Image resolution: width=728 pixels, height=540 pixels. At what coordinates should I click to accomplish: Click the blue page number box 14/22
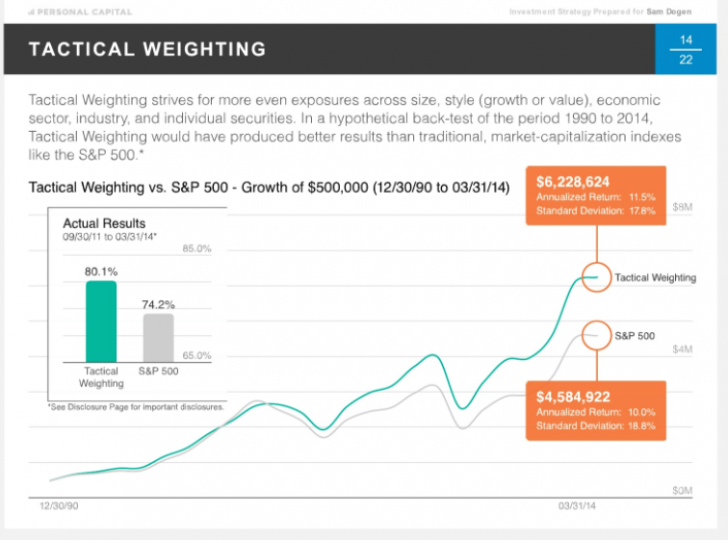(686, 49)
